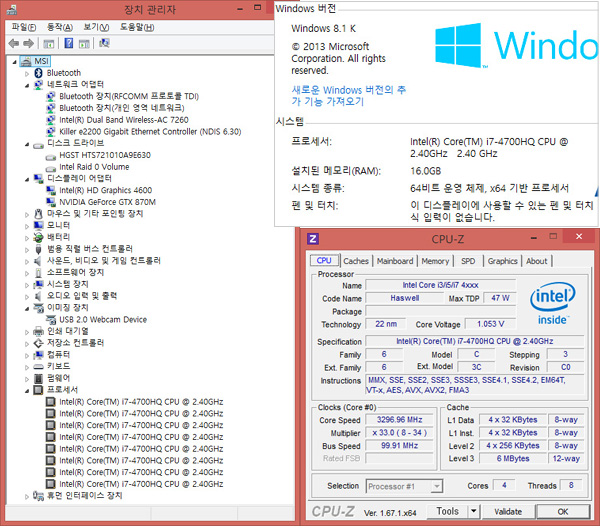This screenshot has height=528, width=600.
Task: Open the Processor #1 selection dropdown in CPU-Z
Action: pyautogui.click(x=437, y=486)
